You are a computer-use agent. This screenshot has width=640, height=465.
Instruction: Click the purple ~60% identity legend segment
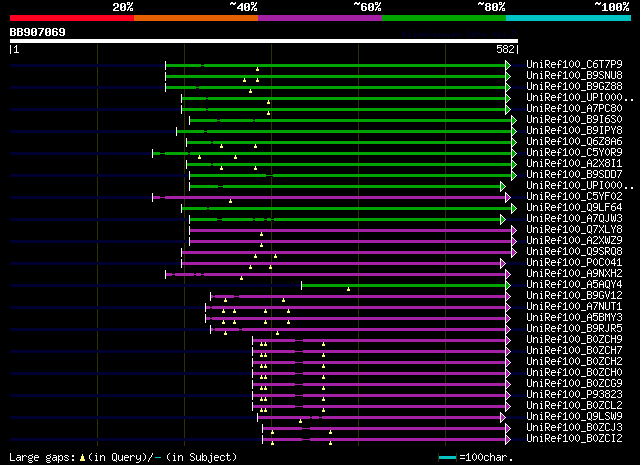pyautogui.click(x=320, y=18)
